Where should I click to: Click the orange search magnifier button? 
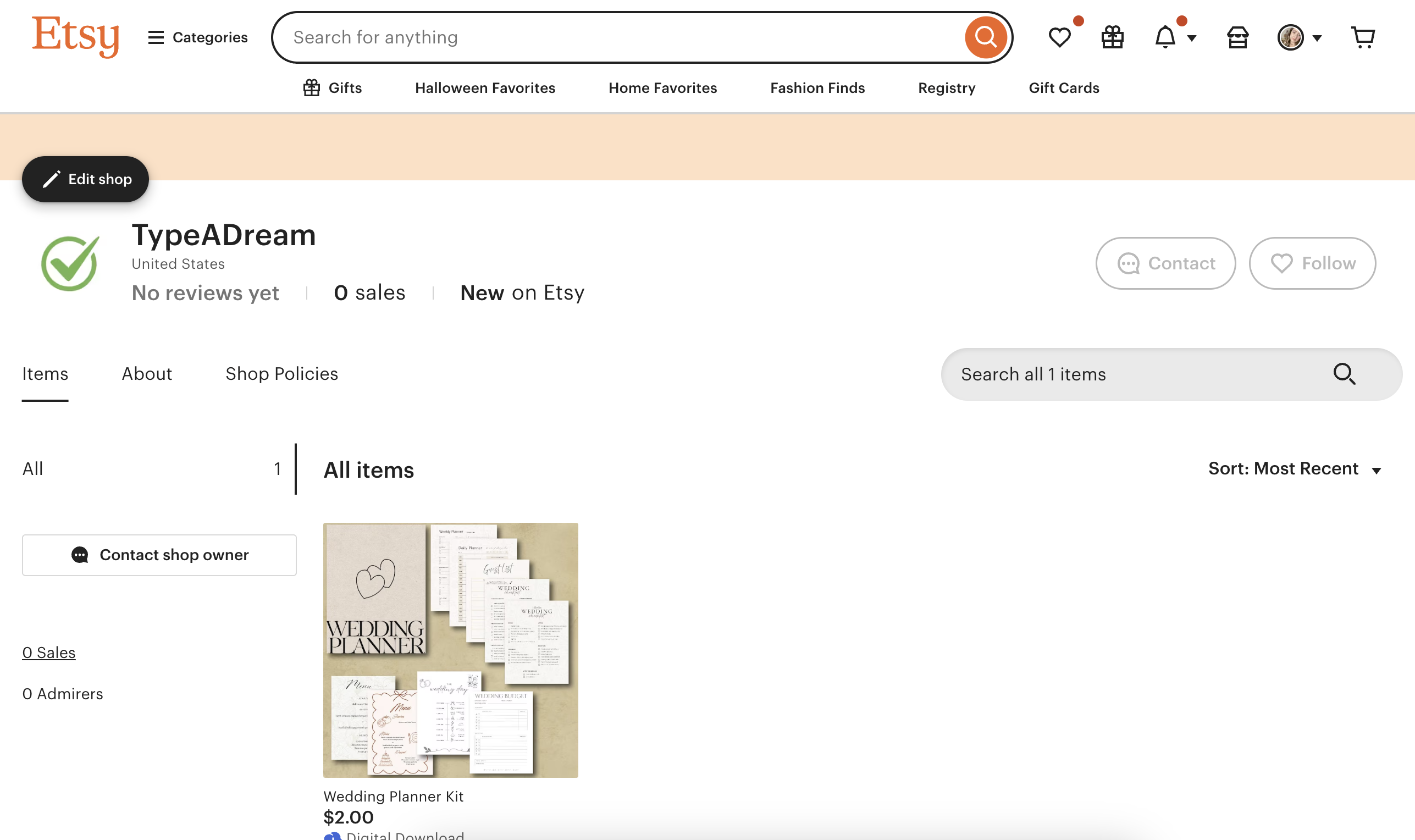tap(986, 37)
